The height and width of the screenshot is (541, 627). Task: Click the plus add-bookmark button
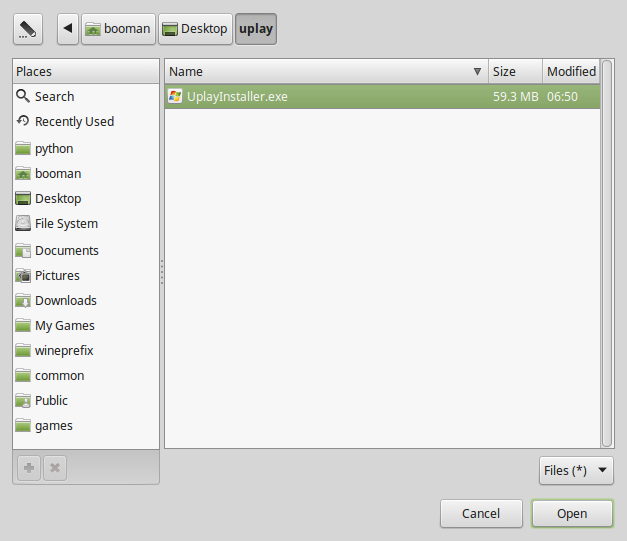(x=29, y=468)
